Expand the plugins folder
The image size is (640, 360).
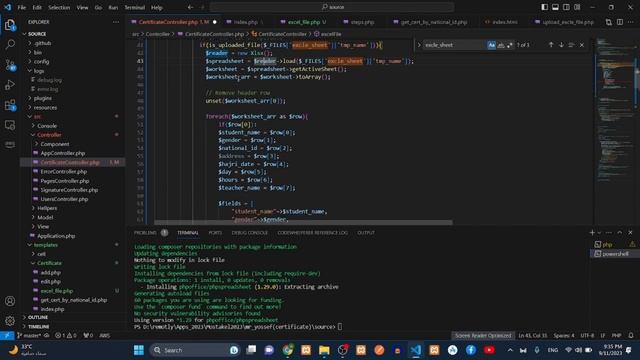coord(42,98)
